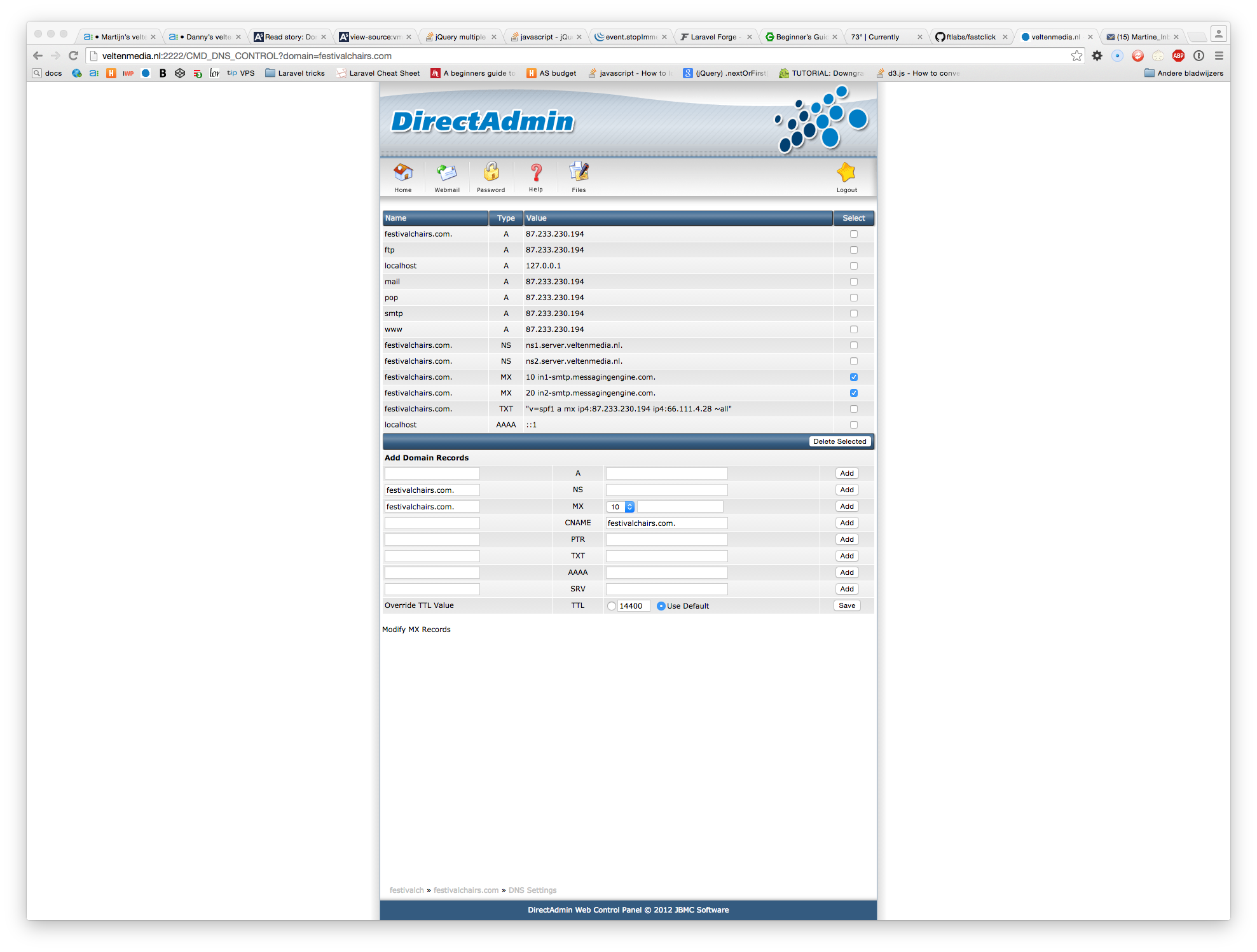Tick the ns1.server.veltenmedia.nl NS record checkbox
1257x952 pixels.
[x=854, y=345]
